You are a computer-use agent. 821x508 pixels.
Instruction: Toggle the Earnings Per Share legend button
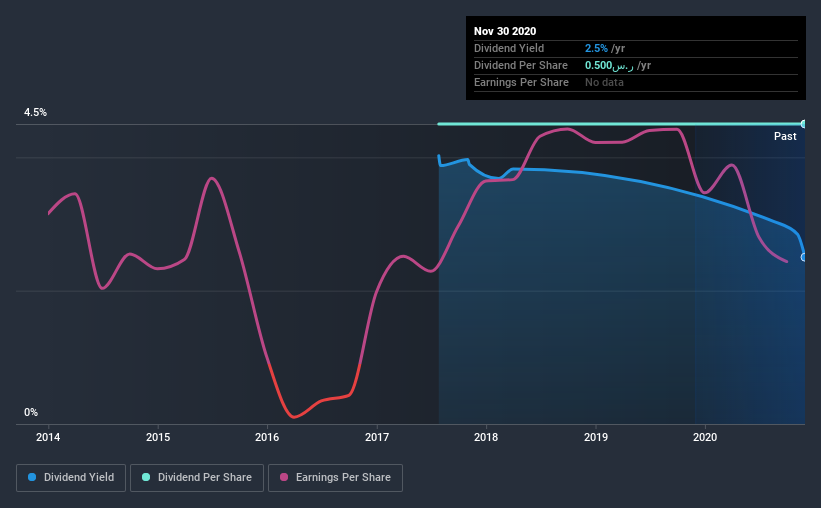(335, 478)
